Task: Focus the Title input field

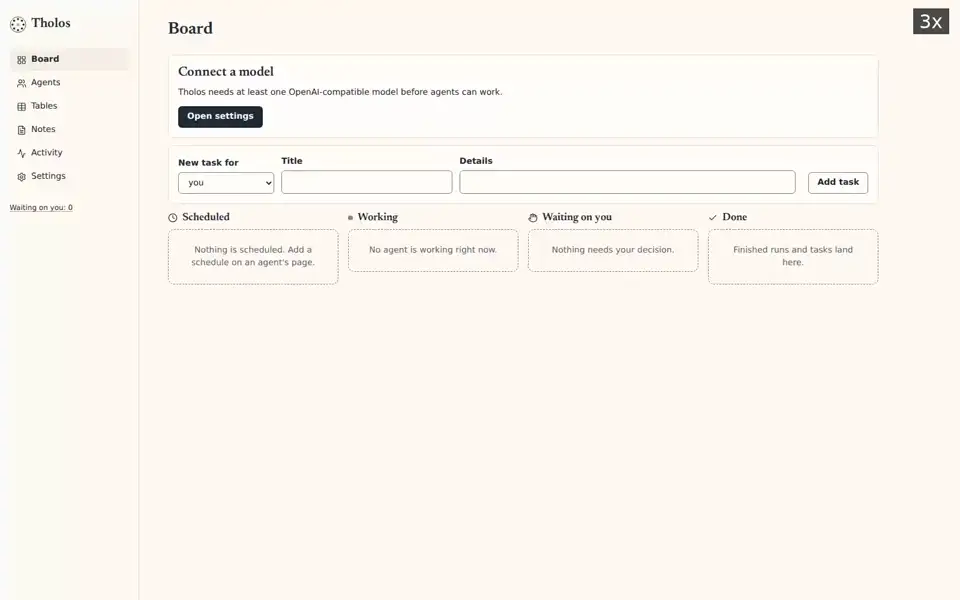Action: pyautogui.click(x=367, y=182)
